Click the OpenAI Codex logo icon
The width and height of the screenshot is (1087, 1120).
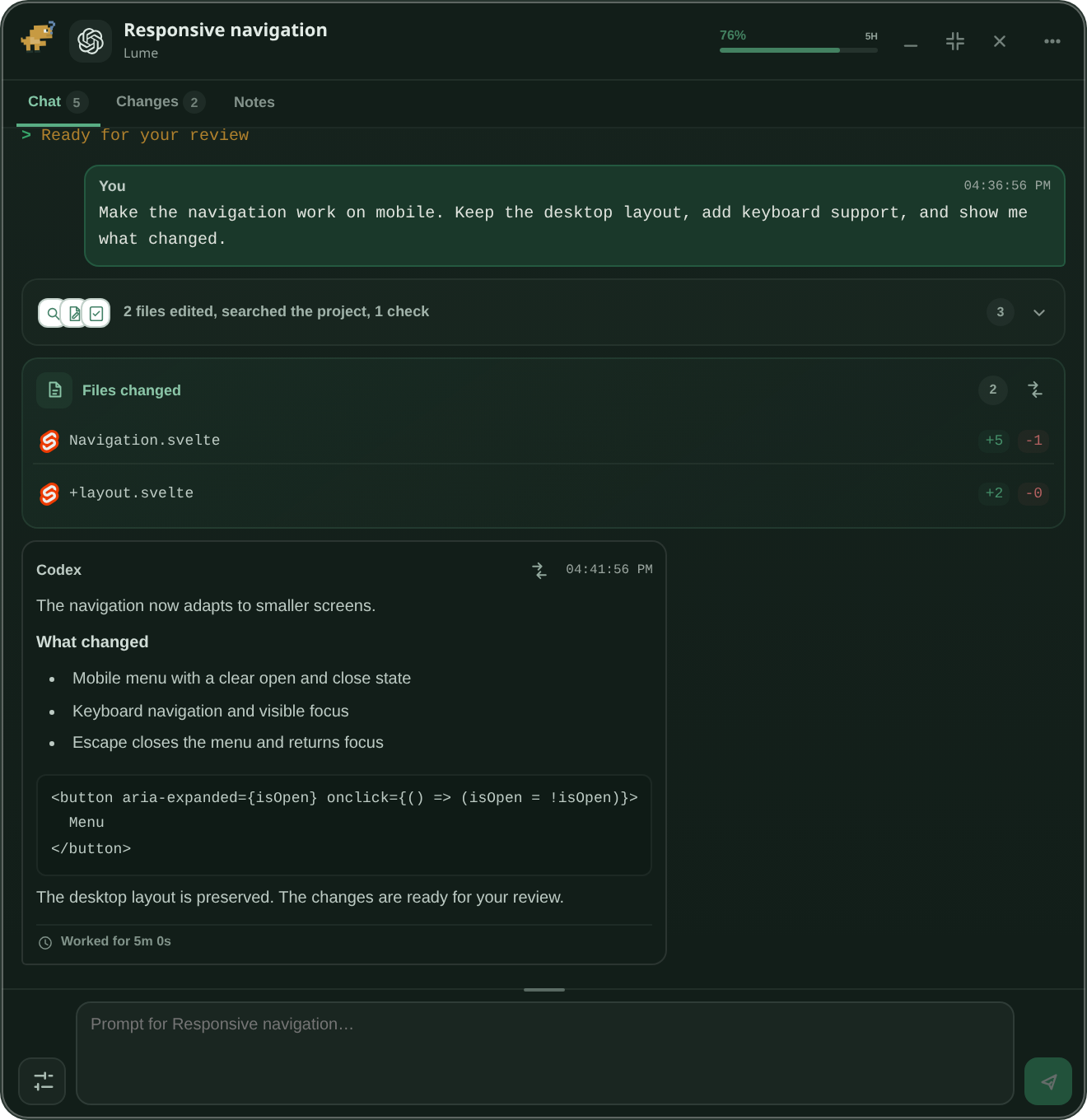[x=91, y=41]
